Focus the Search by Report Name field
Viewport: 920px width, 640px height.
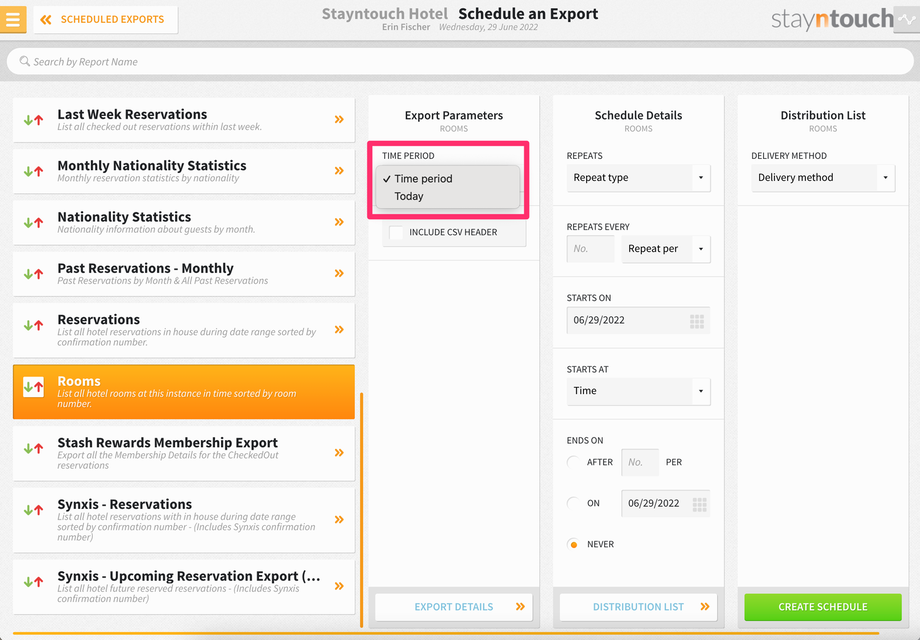click(460, 61)
